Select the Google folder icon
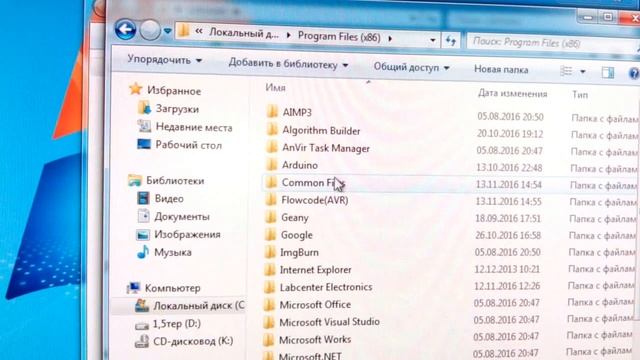This screenshot has height=360, width=640. (271, 235)
